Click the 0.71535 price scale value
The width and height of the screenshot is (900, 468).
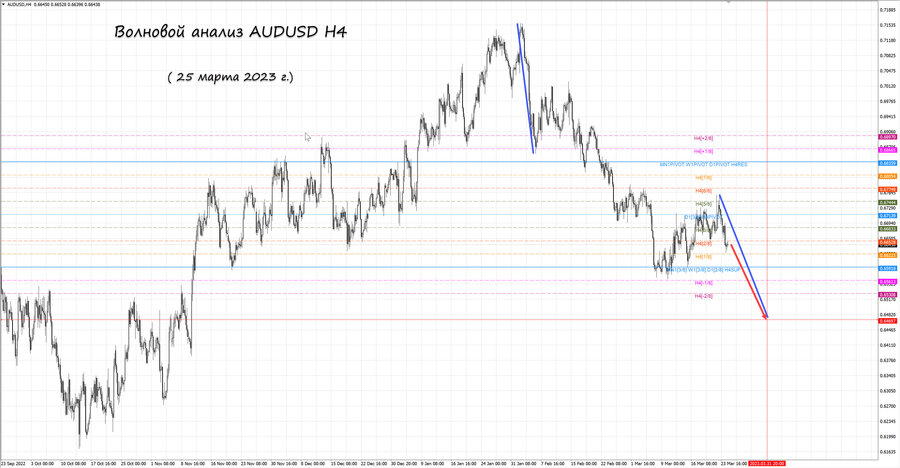888,25
